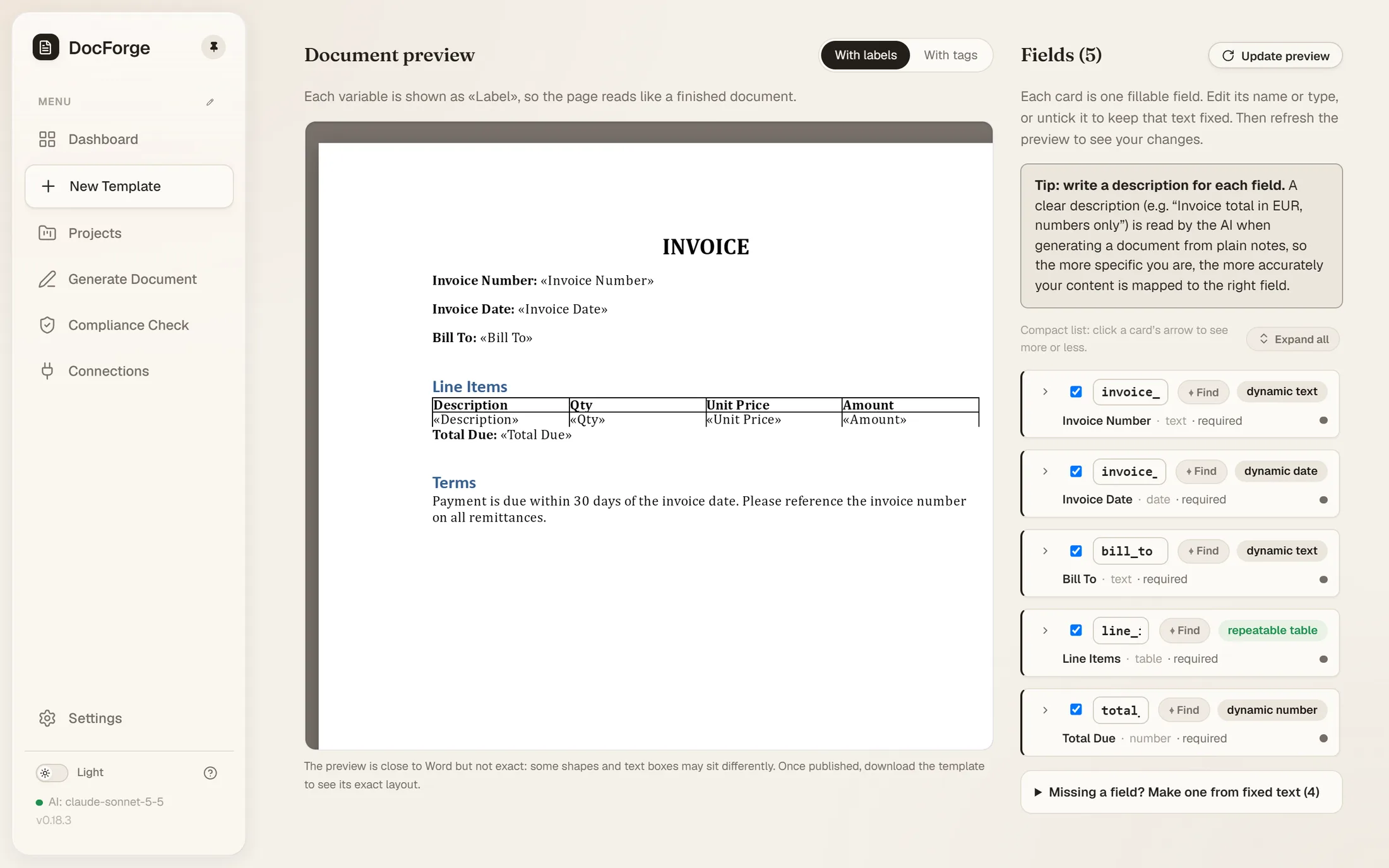Viewport: 1389px width, 868px height.
Task: Click the Compliance Check shield icon
Action: pyautogui.click(x=47, y=325)
